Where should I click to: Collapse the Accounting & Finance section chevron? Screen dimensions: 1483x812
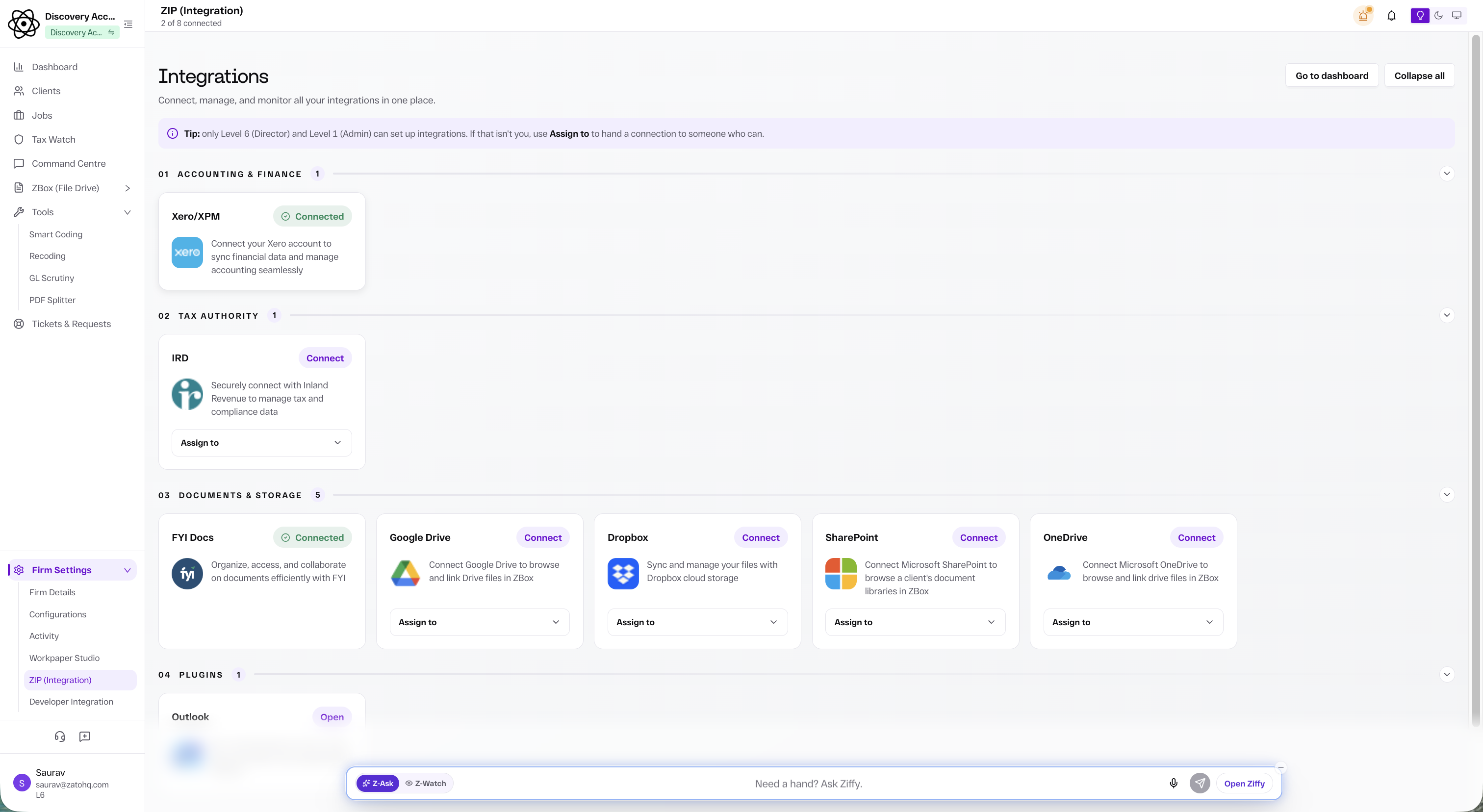pyautogui.click(x=1446, y=173)
